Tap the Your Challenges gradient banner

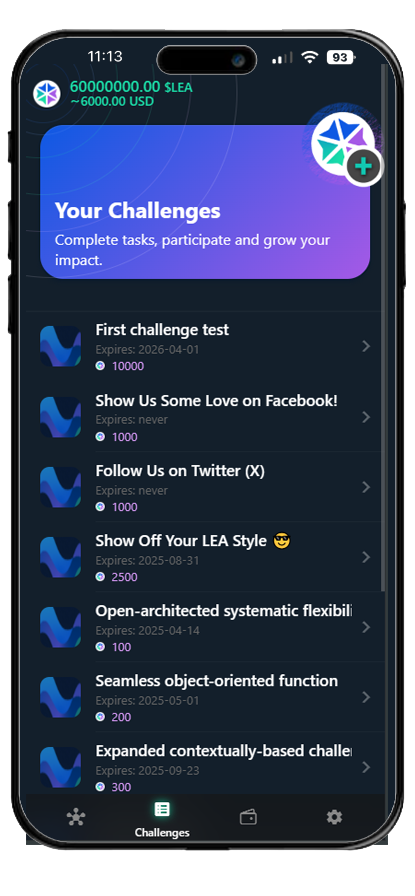point(205,202)
